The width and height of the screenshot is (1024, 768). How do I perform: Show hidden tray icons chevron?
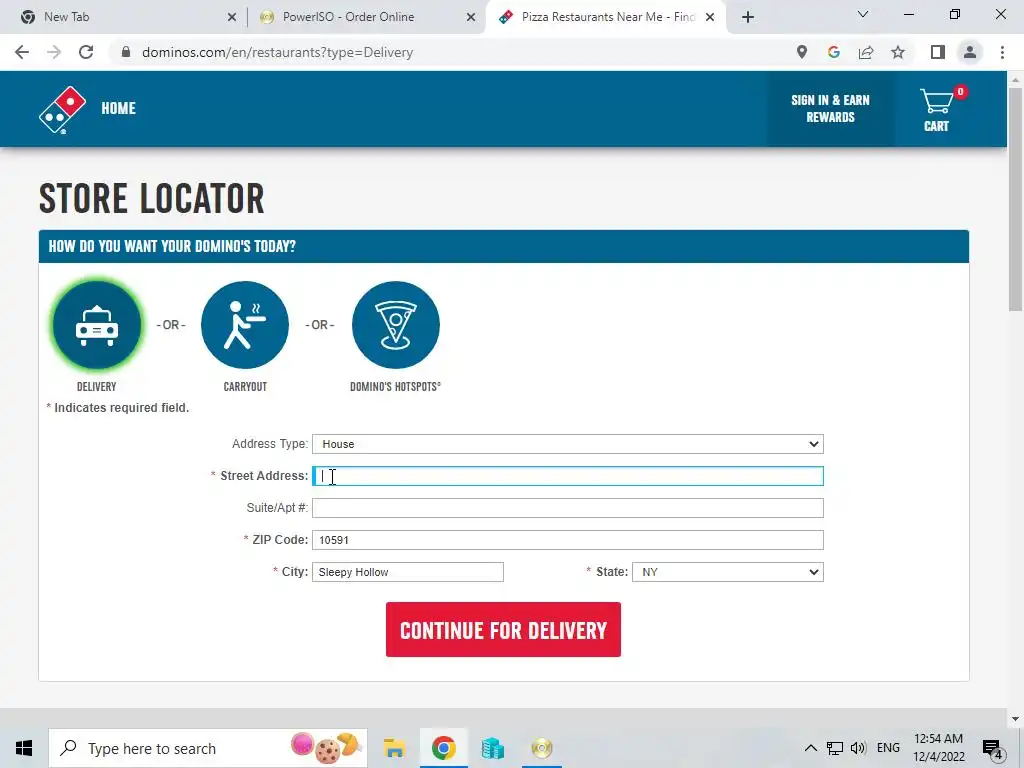click(810, 748)
